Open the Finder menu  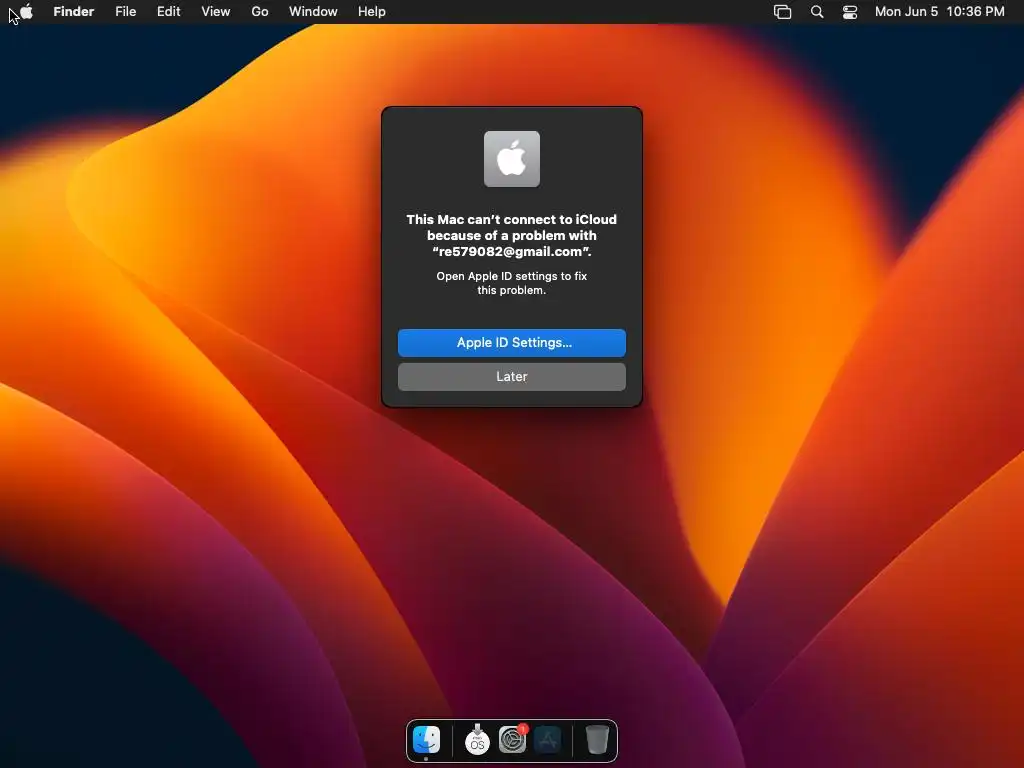pos(73,12)
